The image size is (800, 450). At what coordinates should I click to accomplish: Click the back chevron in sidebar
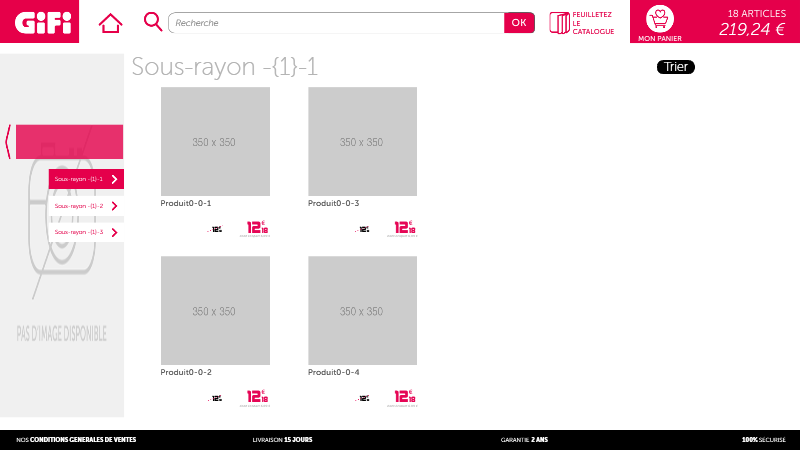coord(8,142)
